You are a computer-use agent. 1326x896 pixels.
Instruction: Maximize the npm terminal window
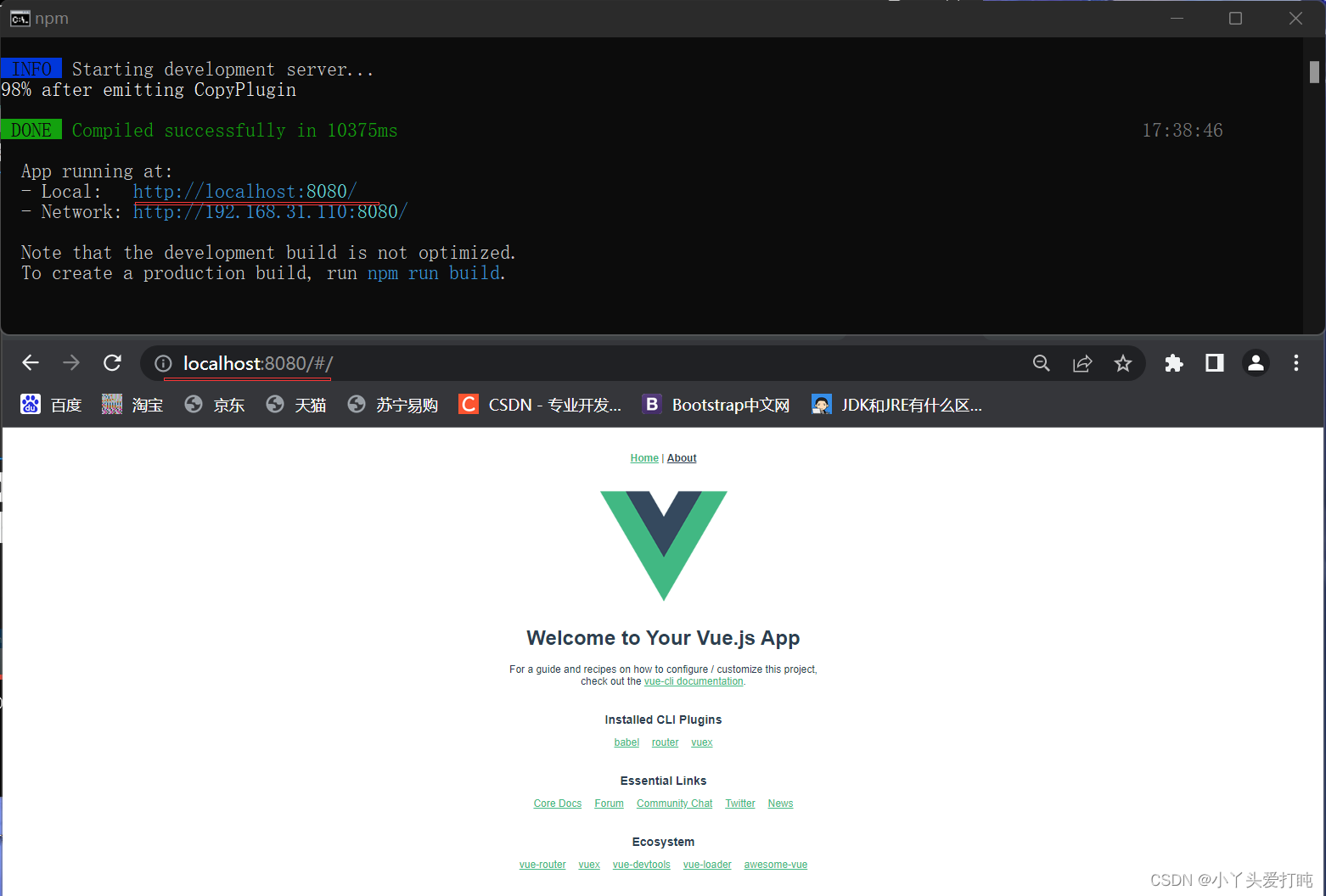click(1236, 18)
